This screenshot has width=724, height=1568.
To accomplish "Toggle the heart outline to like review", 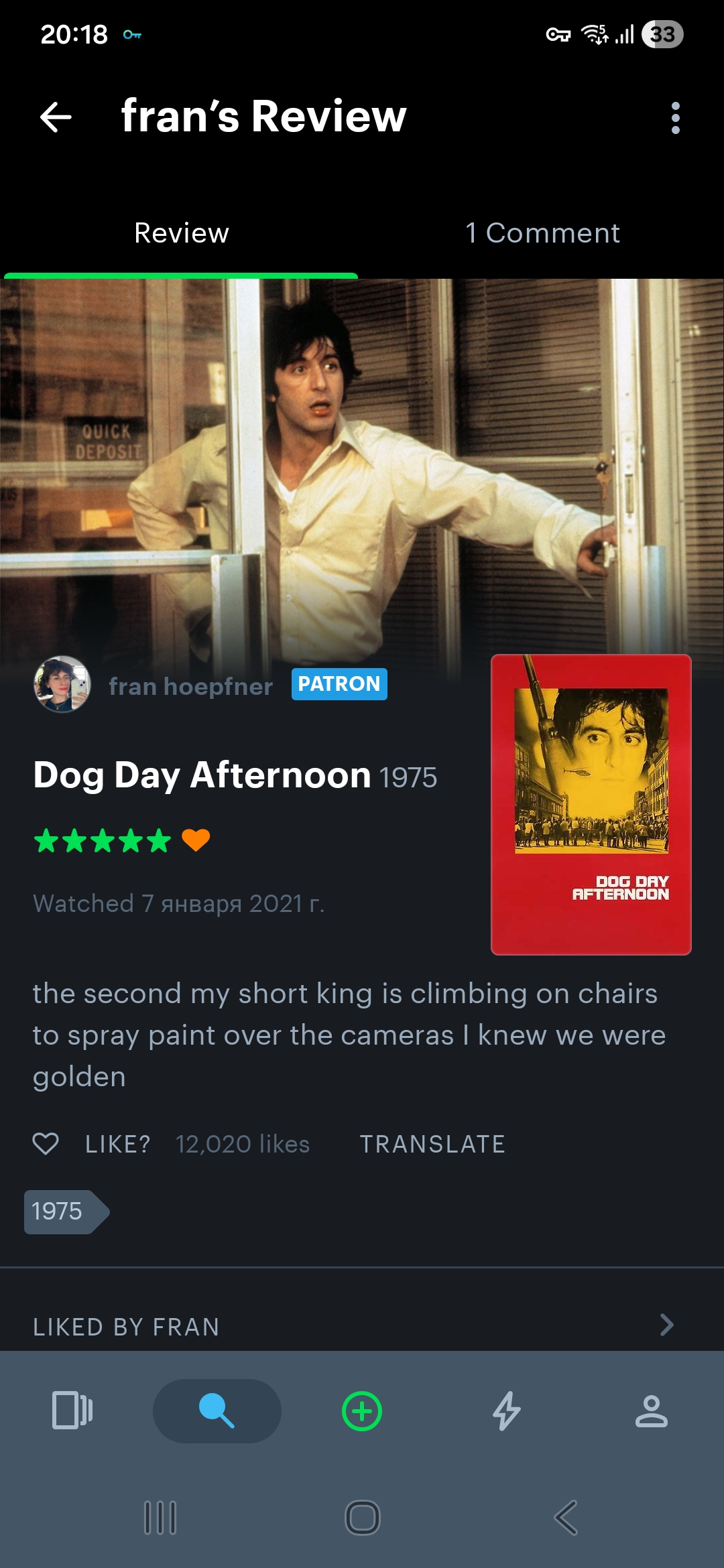I will pyautogui.click(x=46, y=1143).
